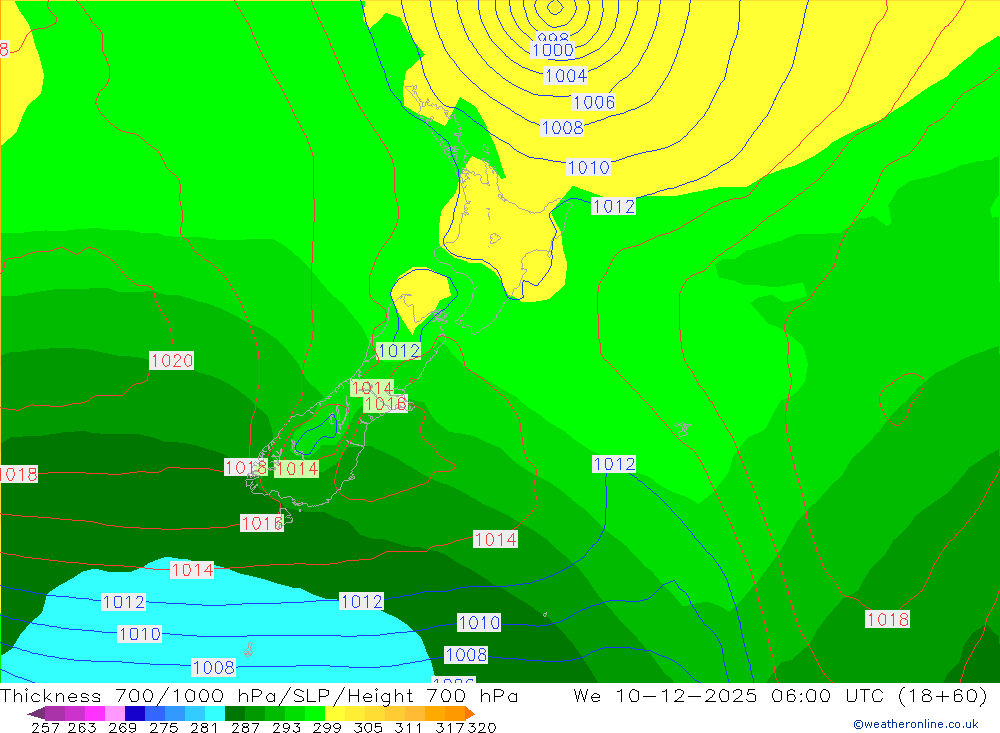Click the 'We 10-12-2025 06:00 UTC (18+60)' timestamp
1000x733 pixels.
tap(780, 695)
